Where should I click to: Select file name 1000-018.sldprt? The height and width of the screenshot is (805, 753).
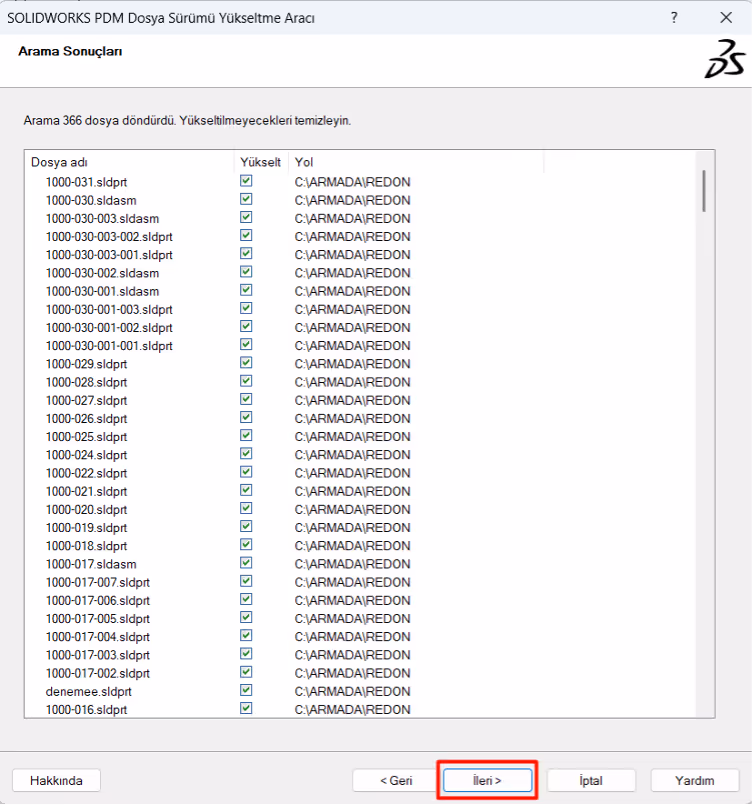click(86, 546)
